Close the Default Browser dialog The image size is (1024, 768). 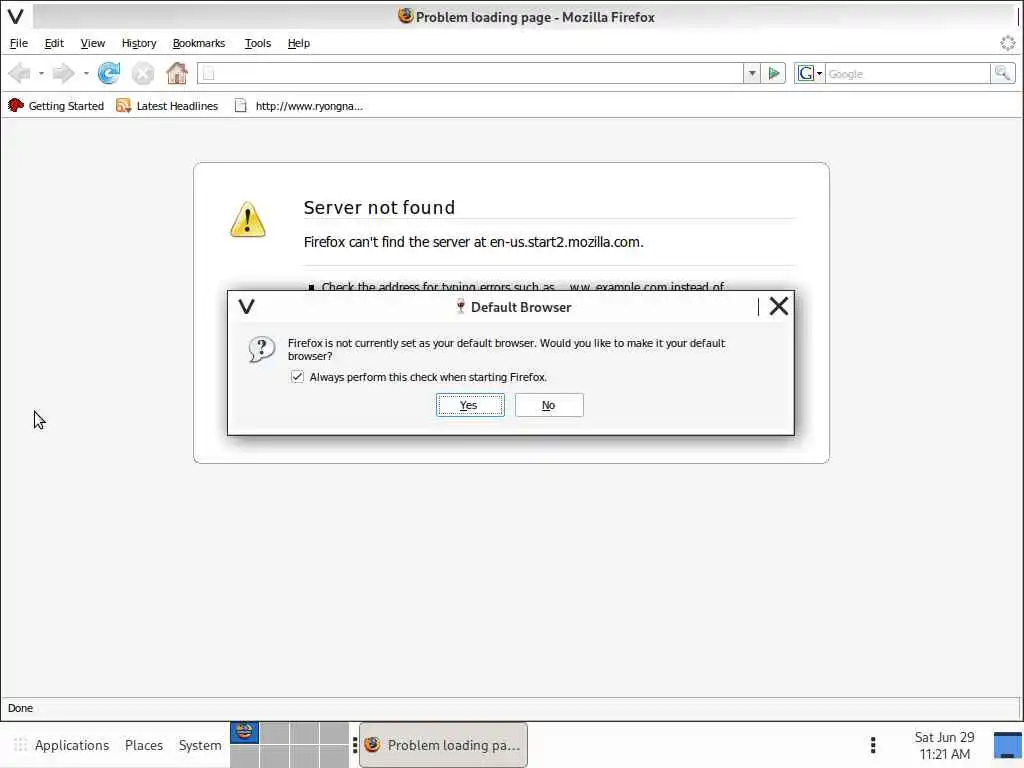[778, 306]
